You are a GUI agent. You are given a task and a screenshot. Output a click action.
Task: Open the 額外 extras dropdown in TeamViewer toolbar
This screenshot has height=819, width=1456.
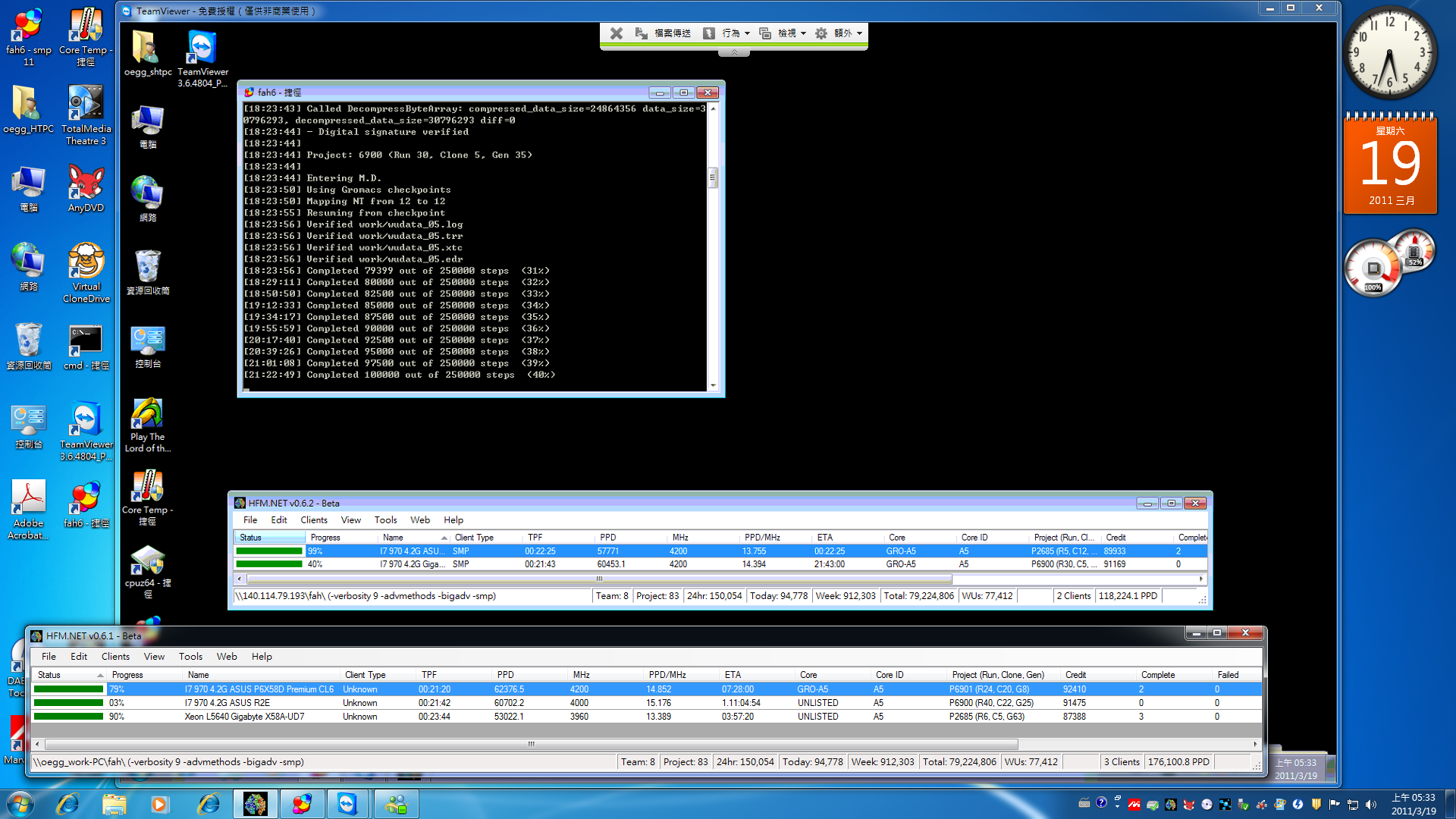click(x=839, y=33)
